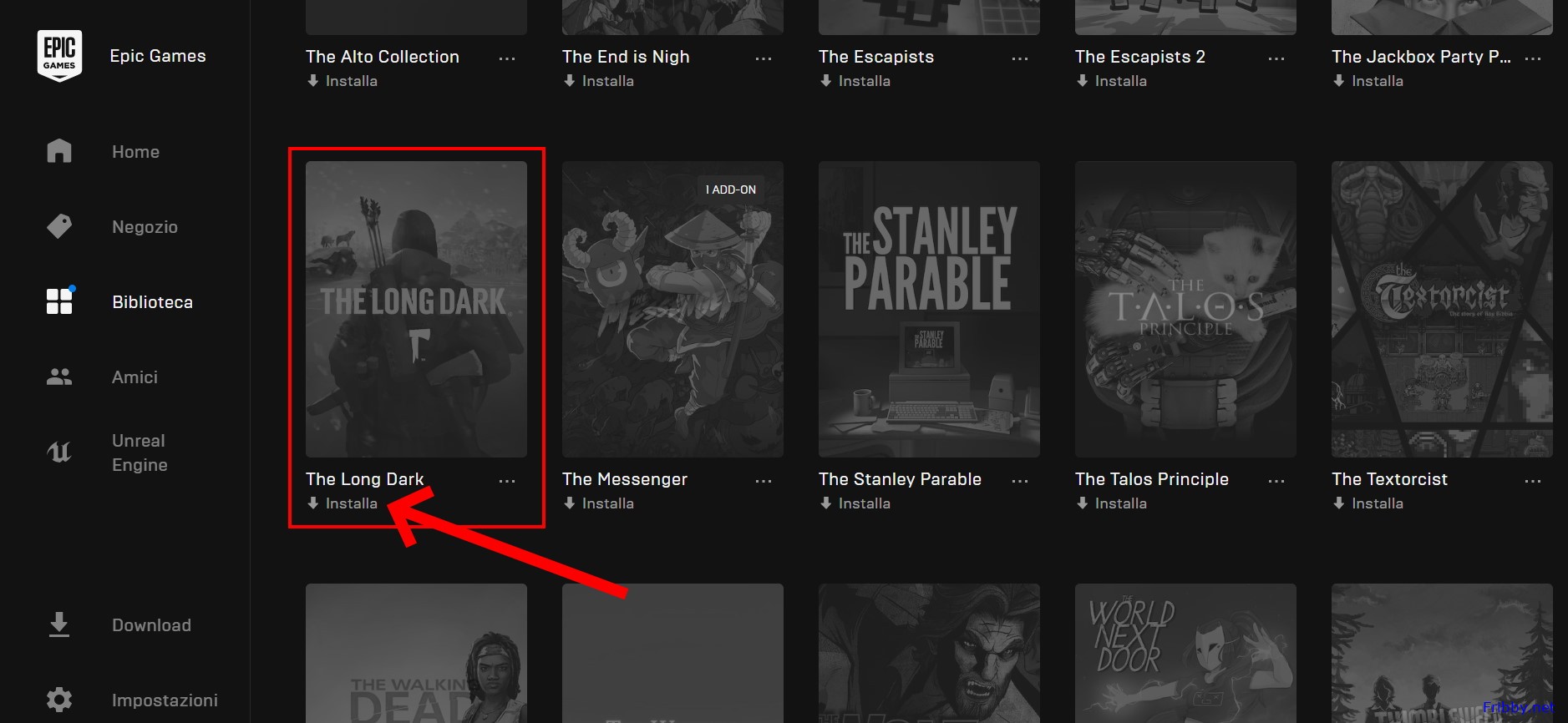Click the Epic Games logo
1568x723 pixels.
(x=59, y=56)
